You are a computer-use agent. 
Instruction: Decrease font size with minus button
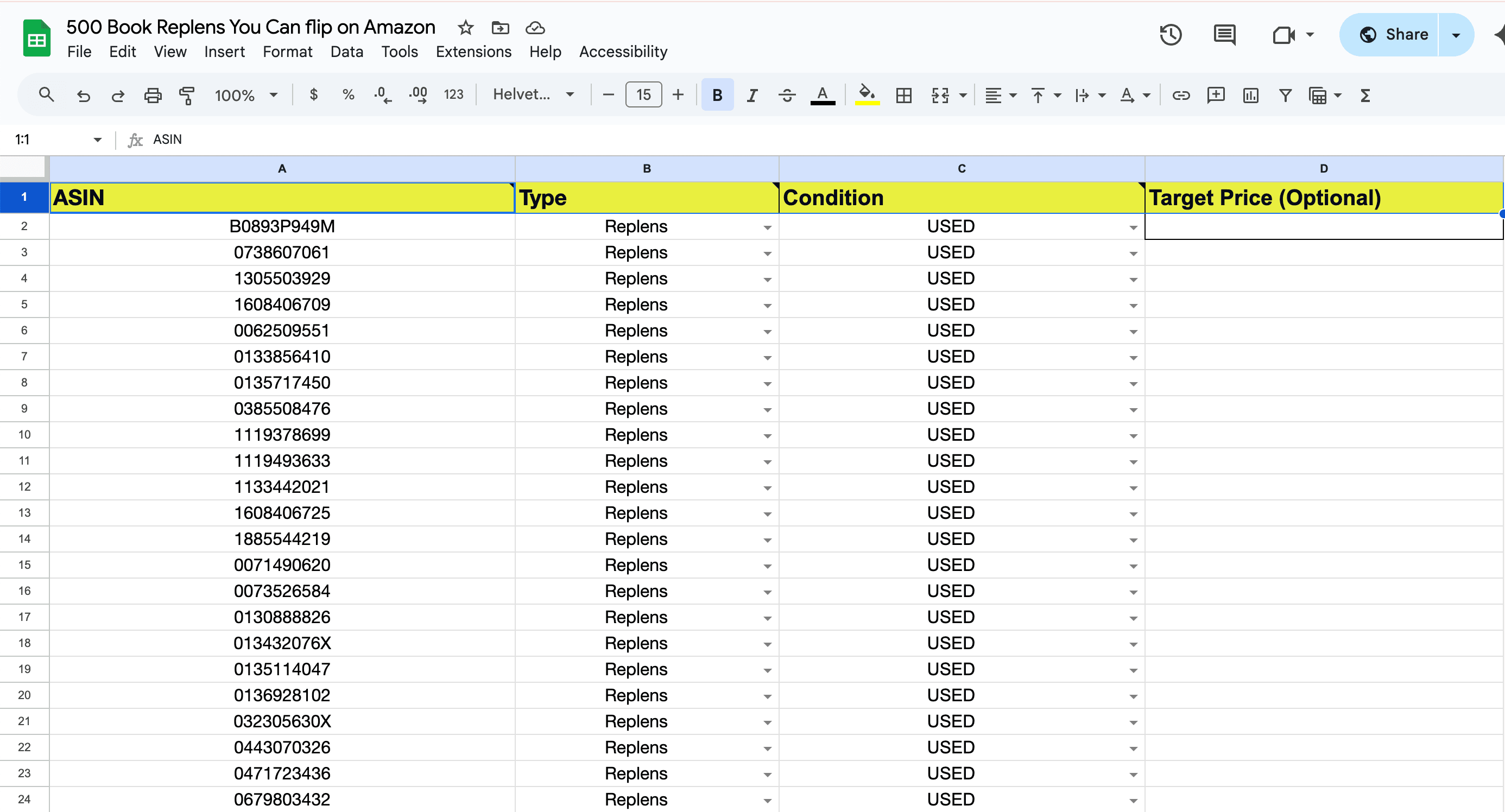608,94
